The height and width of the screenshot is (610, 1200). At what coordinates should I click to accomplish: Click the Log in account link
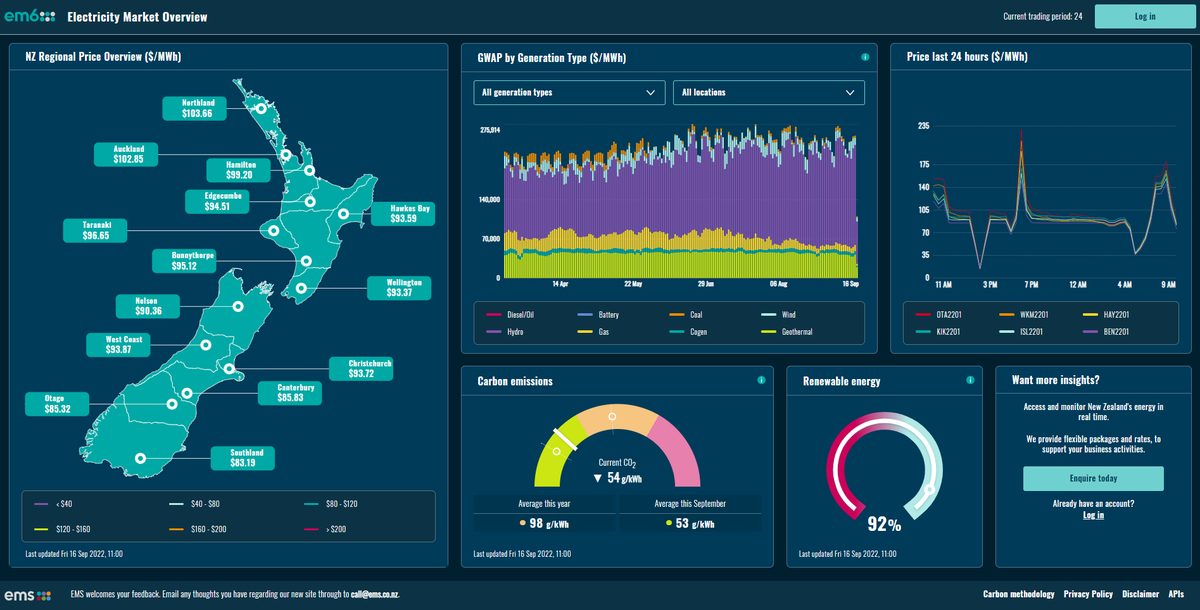[x=1092, y=514]
